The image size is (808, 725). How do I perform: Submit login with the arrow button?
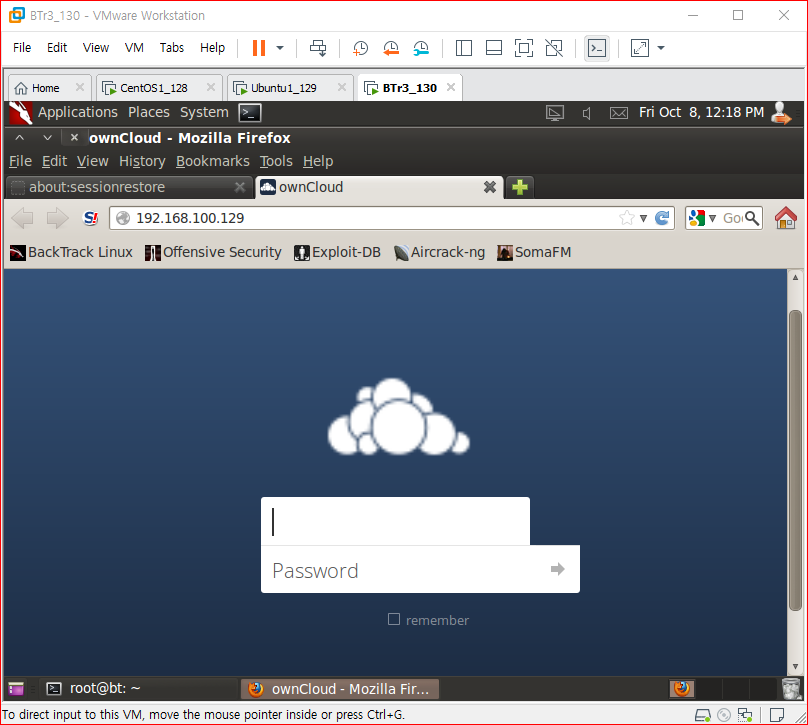pyautogui.click(x=558, y=569)
